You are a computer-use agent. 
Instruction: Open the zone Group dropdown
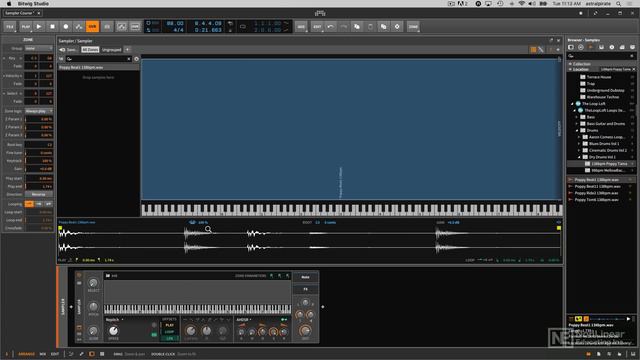pyautogui.click(x=39, y=48)
